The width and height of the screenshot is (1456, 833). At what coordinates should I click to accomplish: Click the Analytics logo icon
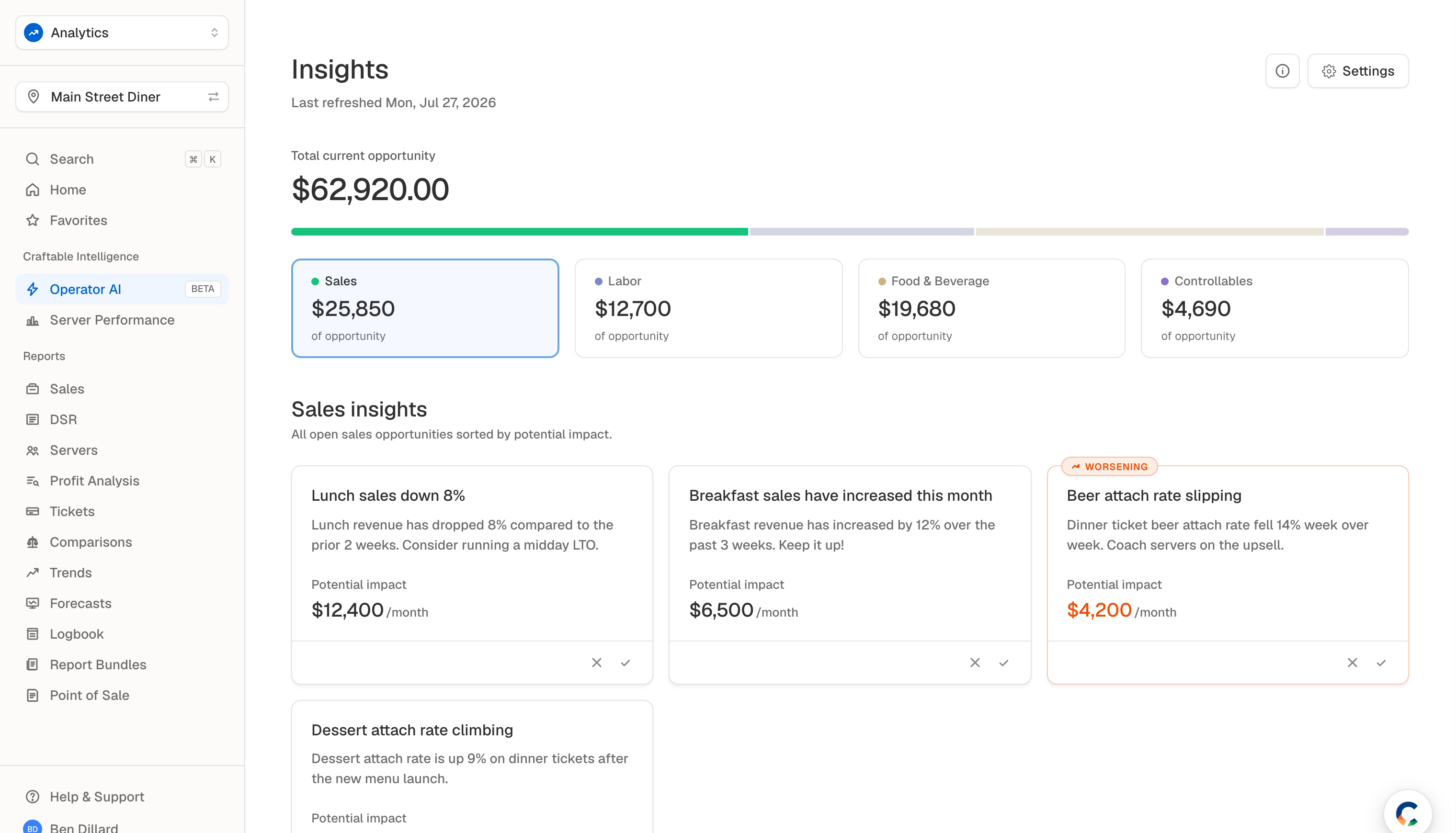click(34, 33)
